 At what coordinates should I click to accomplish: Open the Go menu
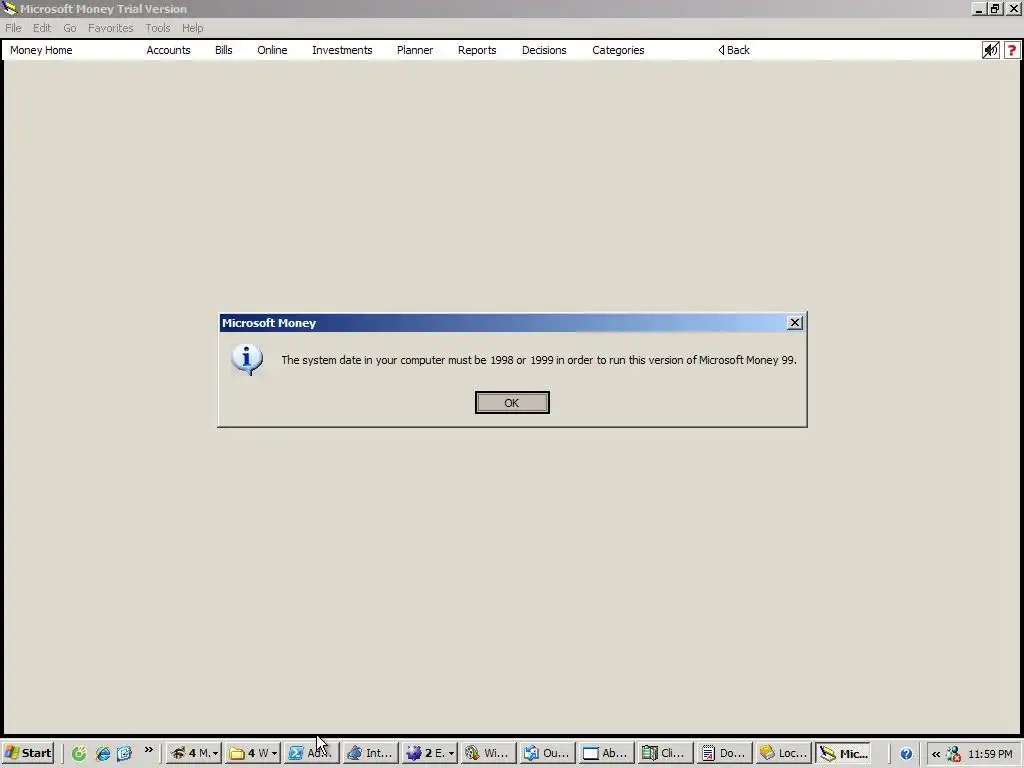click(x=70, y=28)
